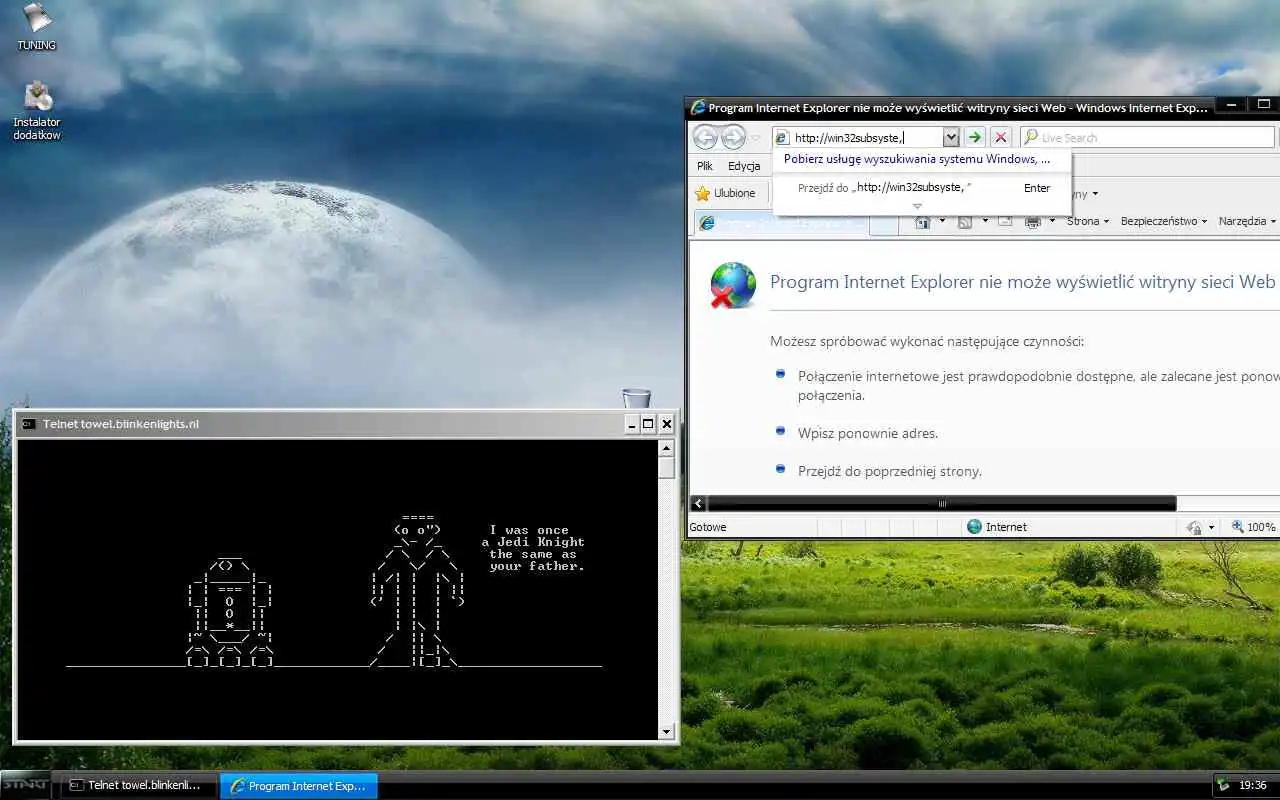Click the IE horizontal scrollbar thumb

(x=941, y=504)
